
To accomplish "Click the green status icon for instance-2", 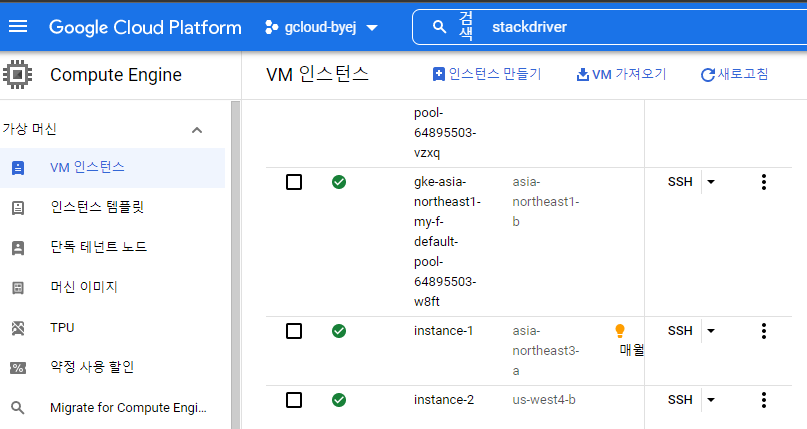I will coord(339,400).
